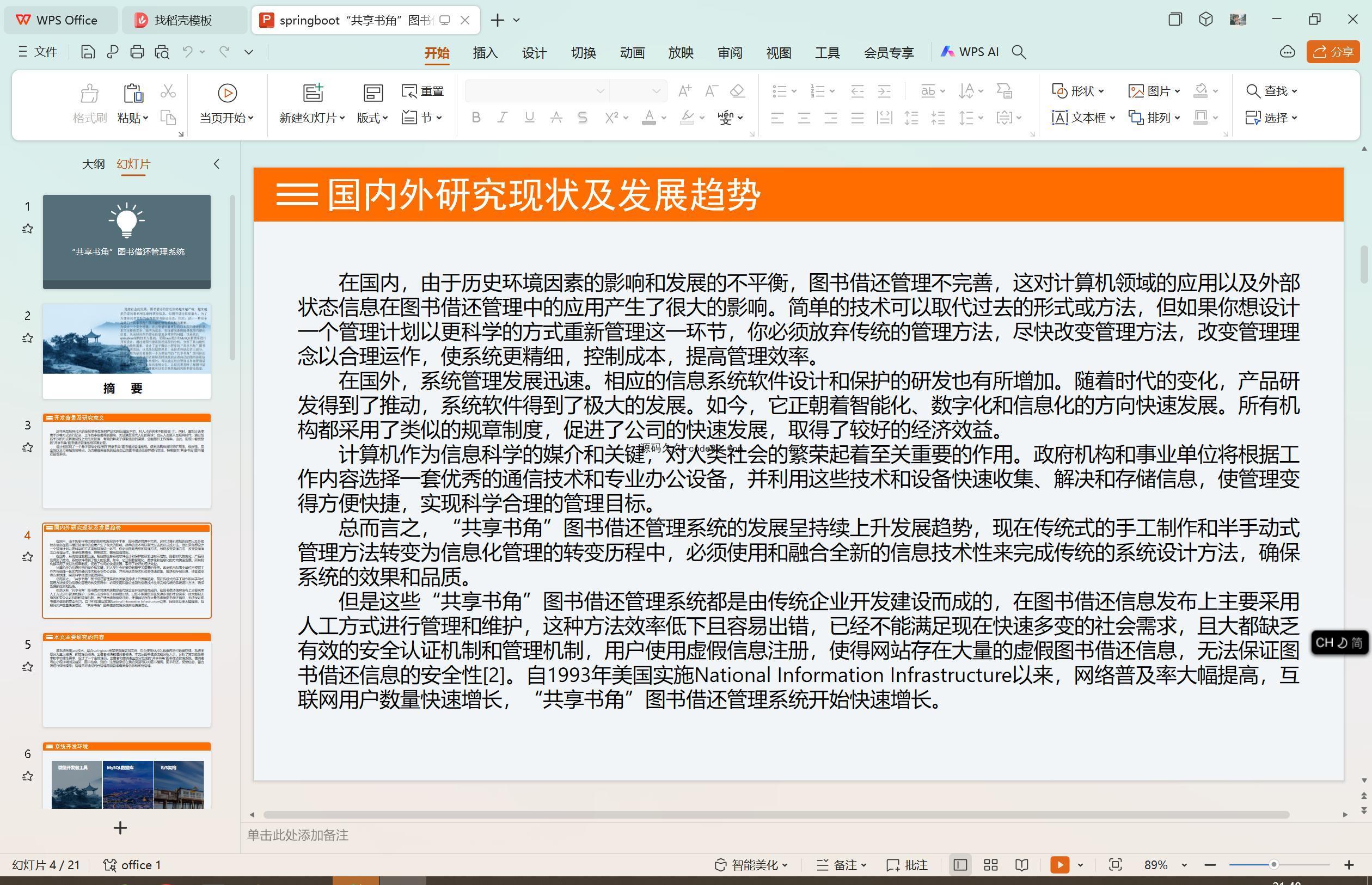Start slideshow from current slide (当页开始)
The height and width of the screenshot is (885, 1372).
click(226, 103)
